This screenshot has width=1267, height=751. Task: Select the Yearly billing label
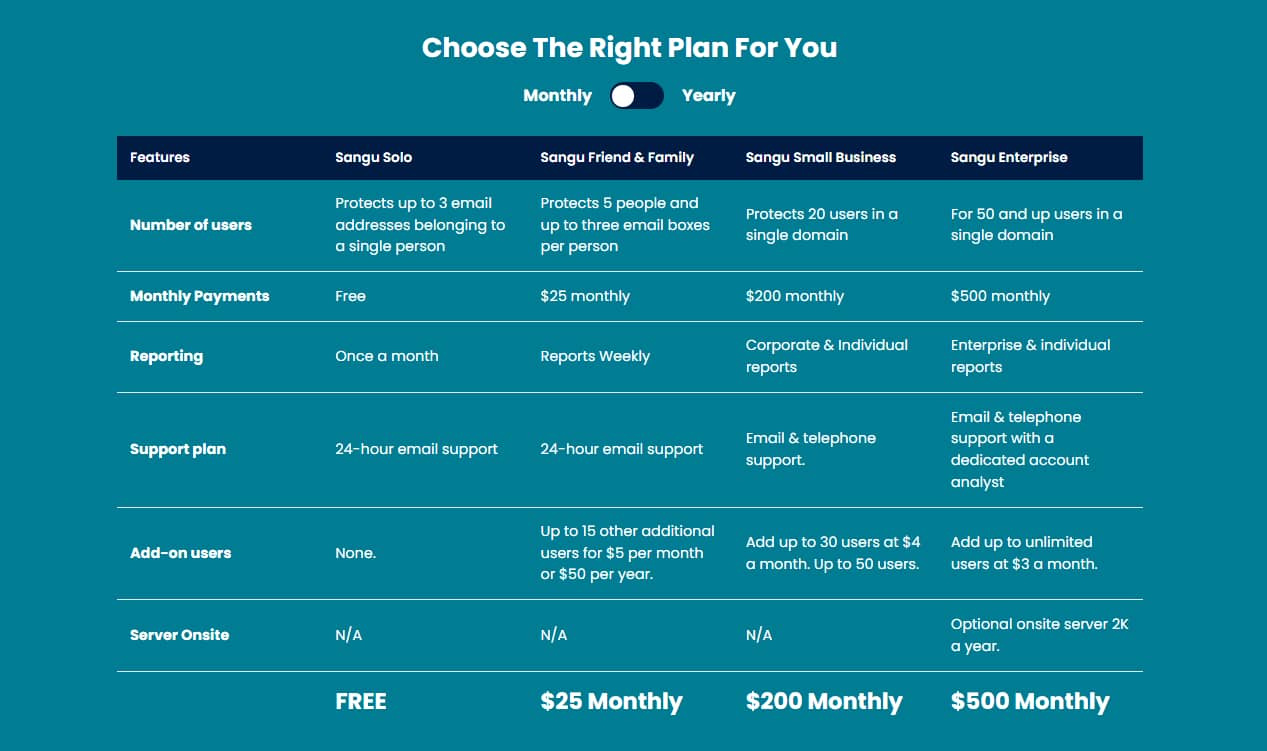tap(708, 96)
